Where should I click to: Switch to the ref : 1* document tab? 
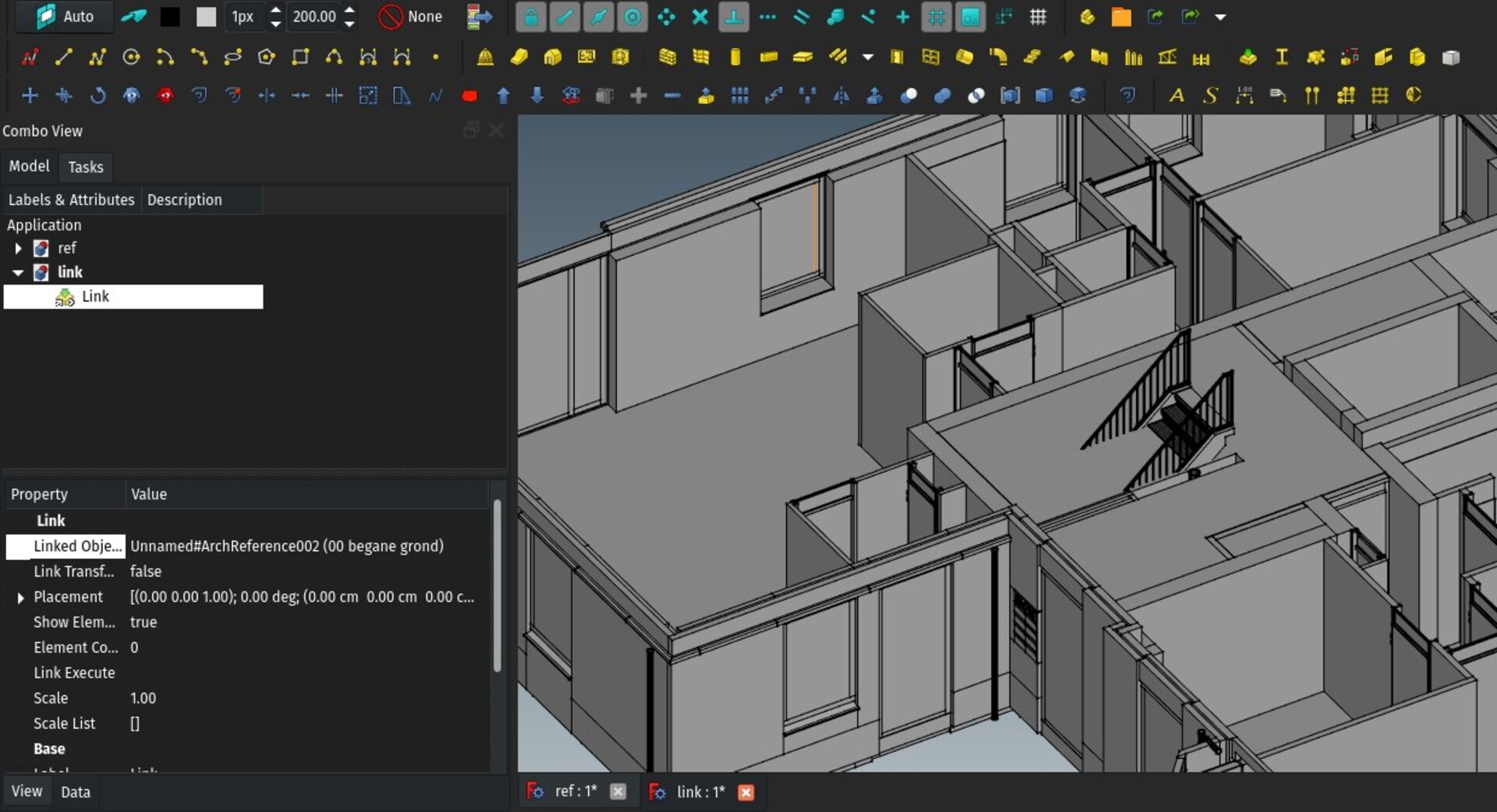pos(575,792)
